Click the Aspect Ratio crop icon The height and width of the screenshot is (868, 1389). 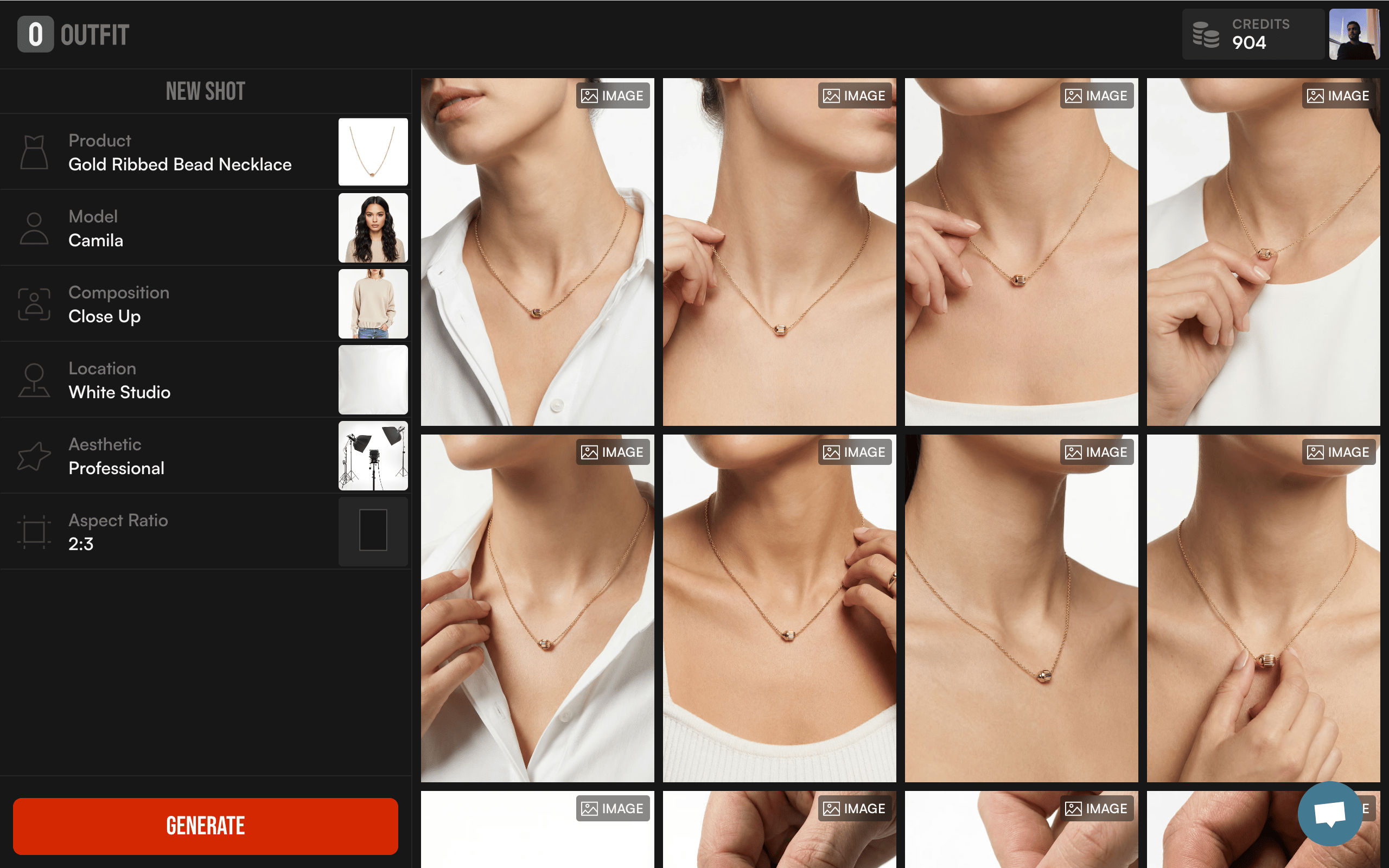click(34, 531)
